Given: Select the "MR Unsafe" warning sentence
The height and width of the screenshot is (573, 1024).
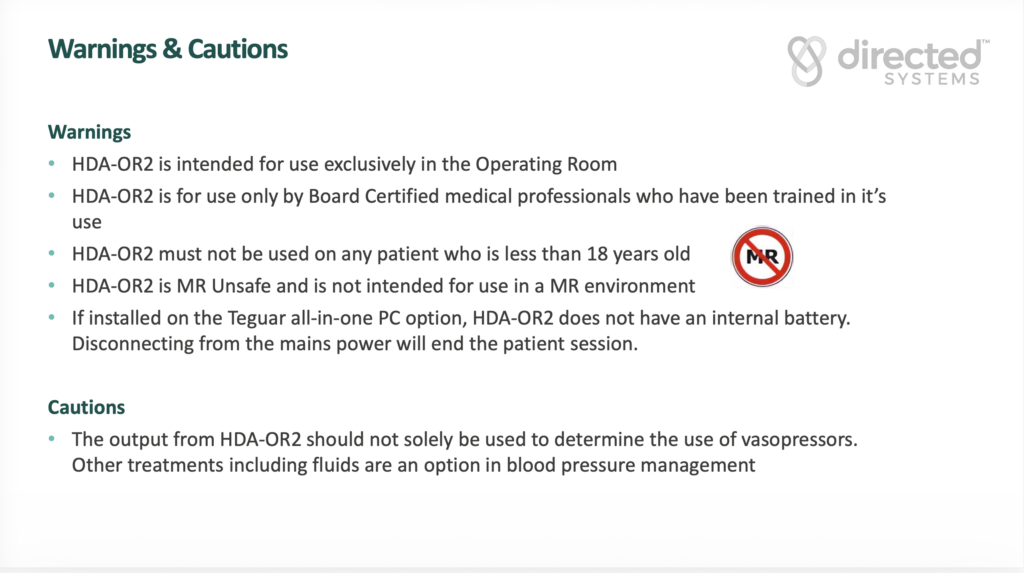Looking at the screenshot, I should 383,286.
